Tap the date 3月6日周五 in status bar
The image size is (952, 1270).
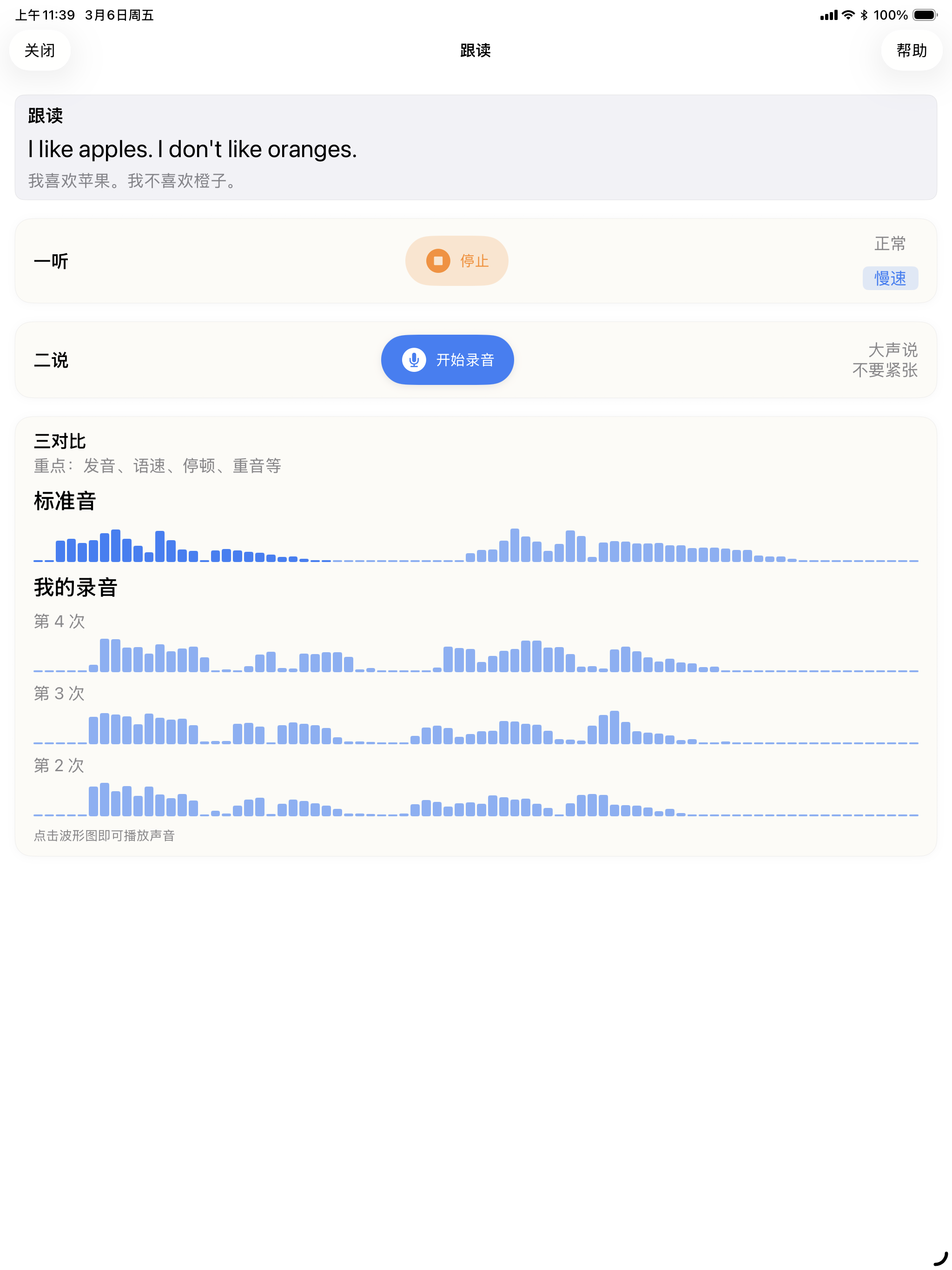click(119, 15)
